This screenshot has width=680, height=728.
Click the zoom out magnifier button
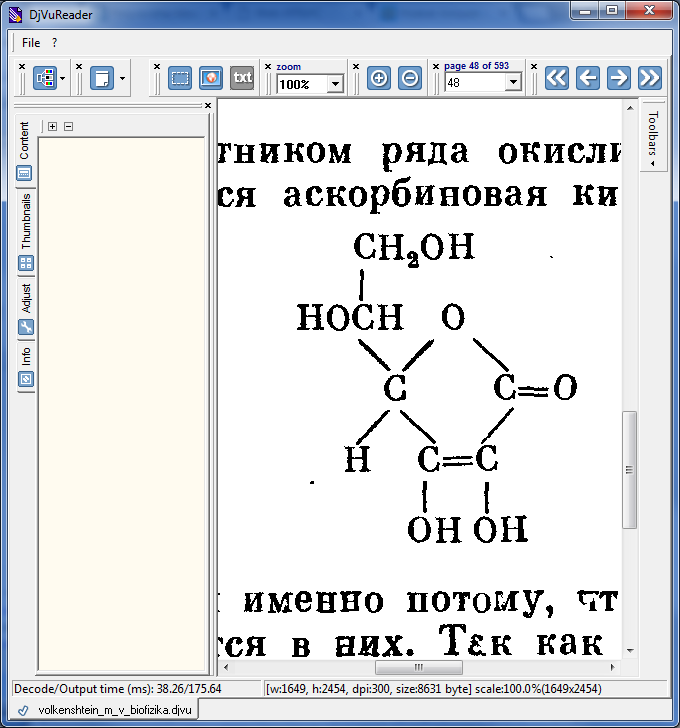point(410,78)
